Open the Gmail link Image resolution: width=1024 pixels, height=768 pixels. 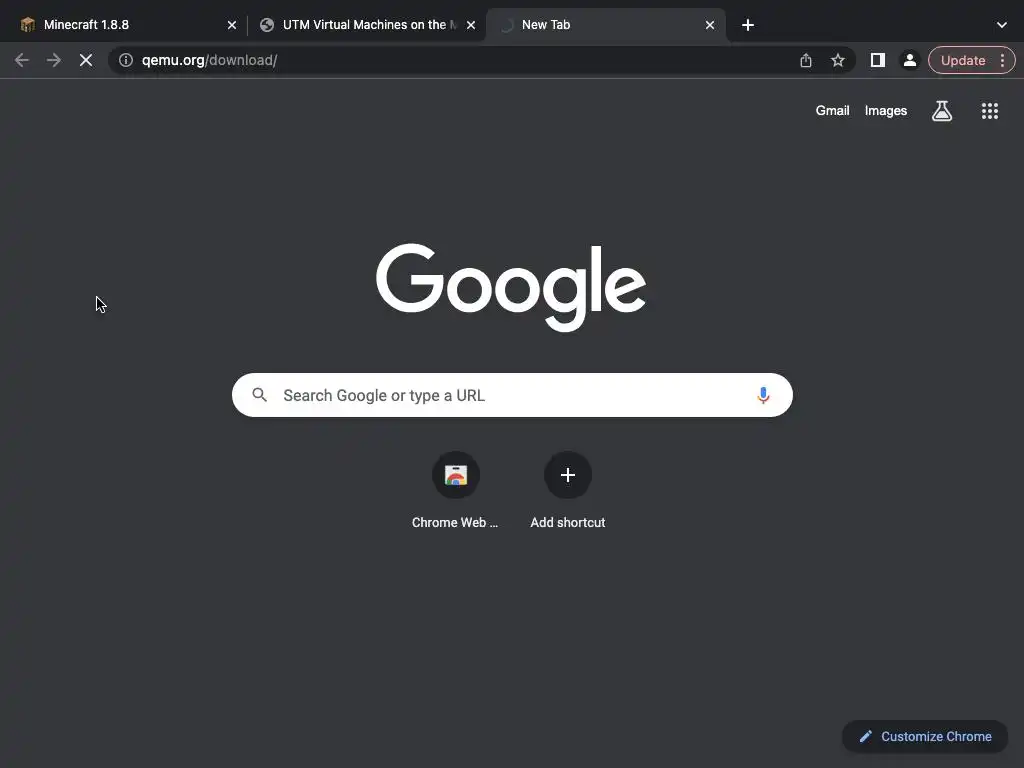(832, 110)
